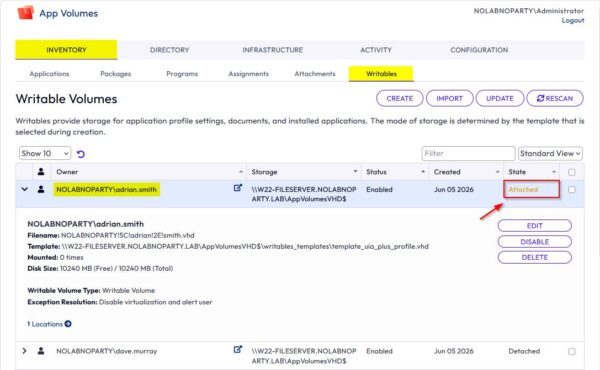Click the arrow icon next to 1 Locations
The image size is (600, 370).
coord(68,324)
